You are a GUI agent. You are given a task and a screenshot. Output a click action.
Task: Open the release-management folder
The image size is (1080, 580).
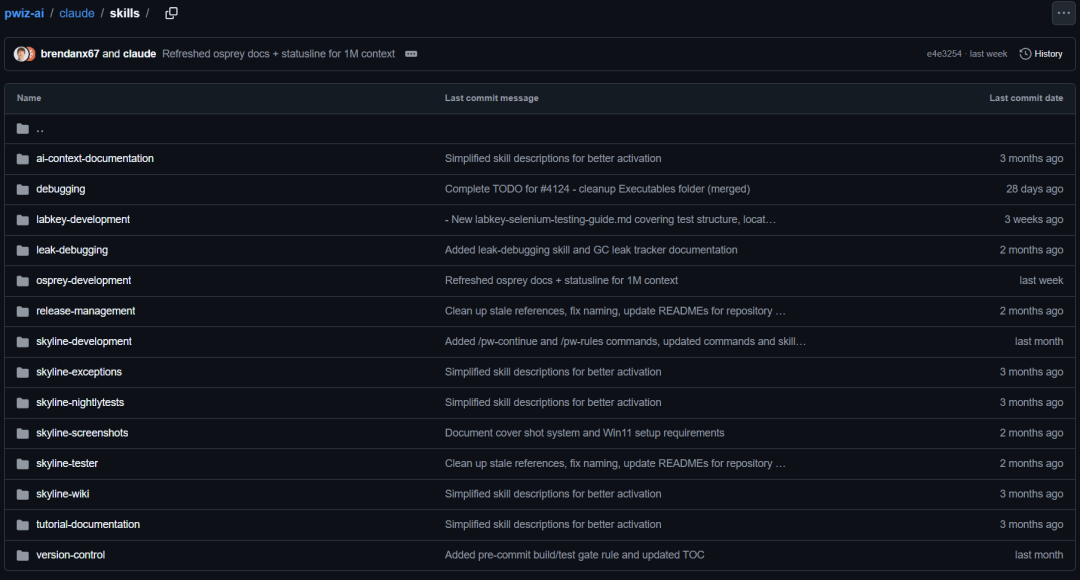85,311
